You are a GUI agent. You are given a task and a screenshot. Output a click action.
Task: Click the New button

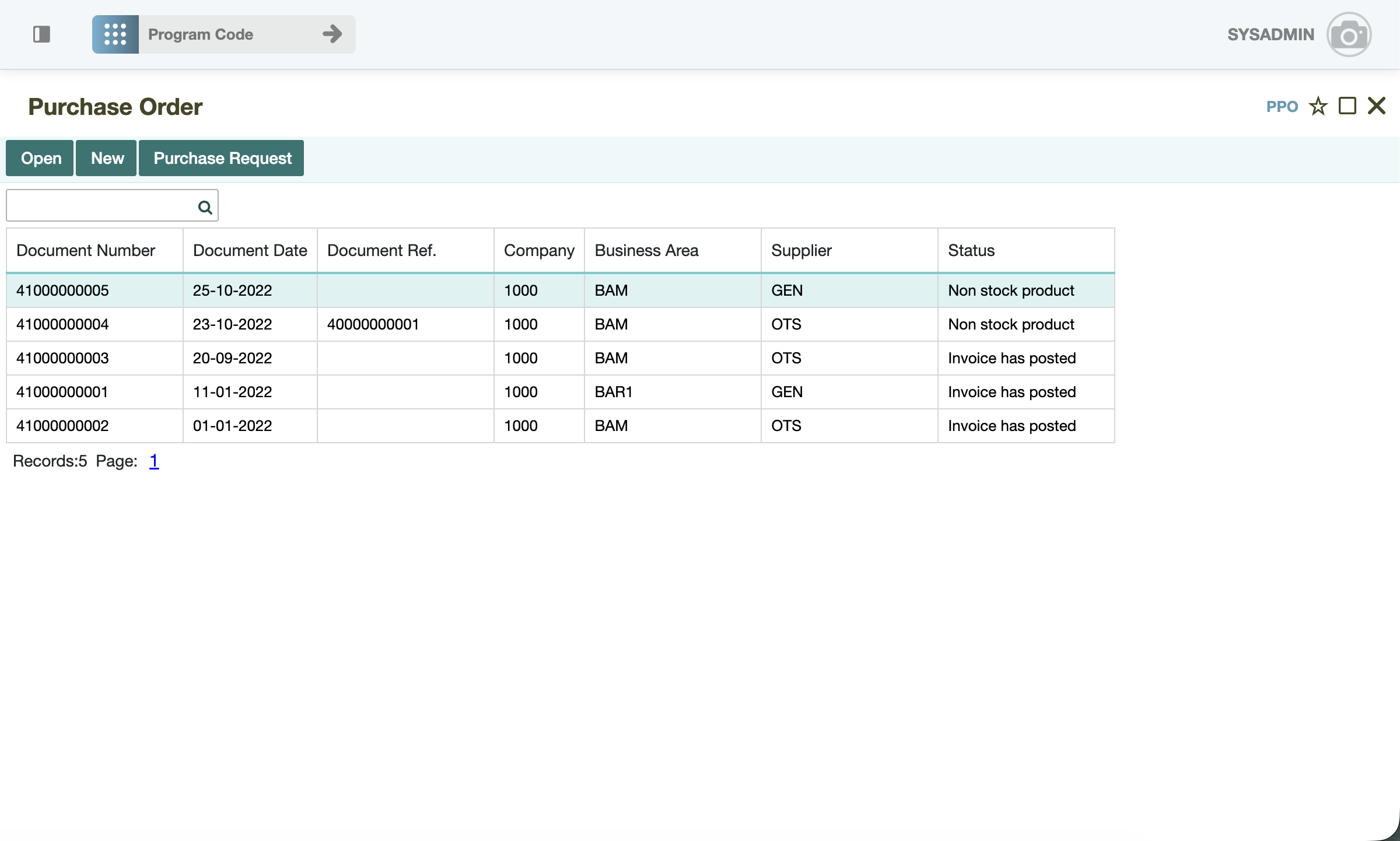point(107,158)
